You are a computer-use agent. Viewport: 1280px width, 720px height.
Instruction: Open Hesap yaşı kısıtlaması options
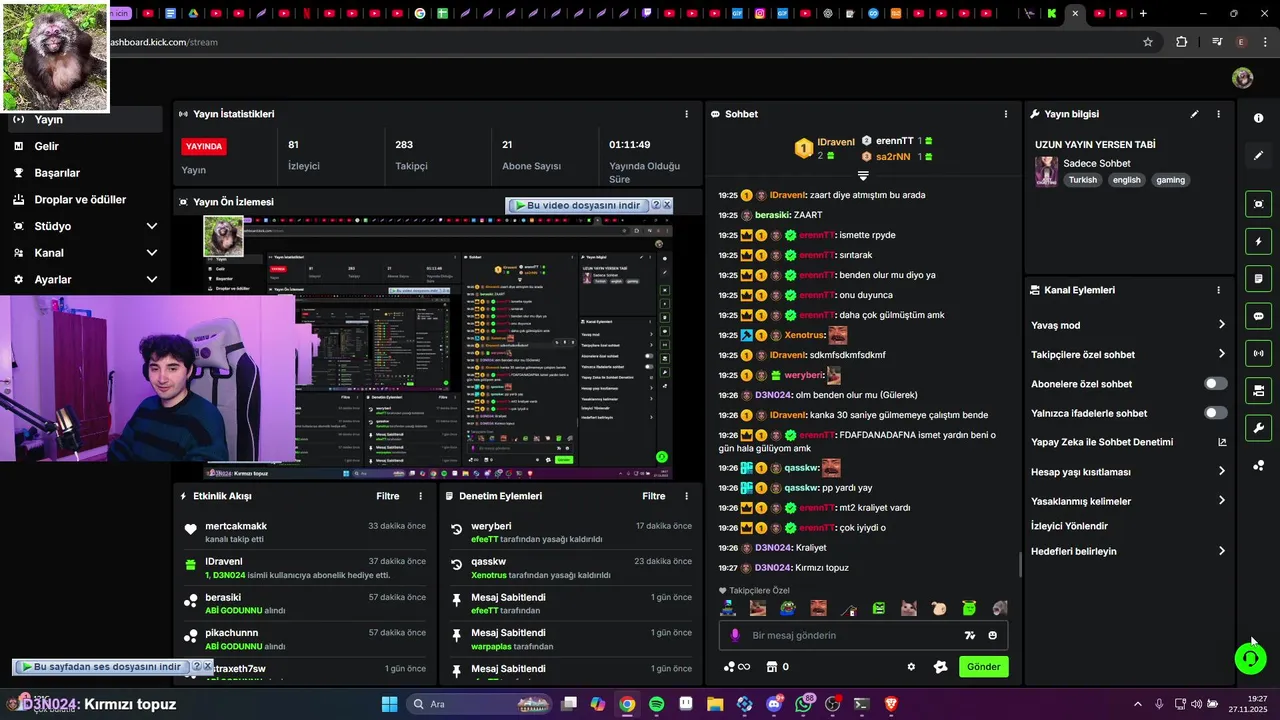[1128, 471]
